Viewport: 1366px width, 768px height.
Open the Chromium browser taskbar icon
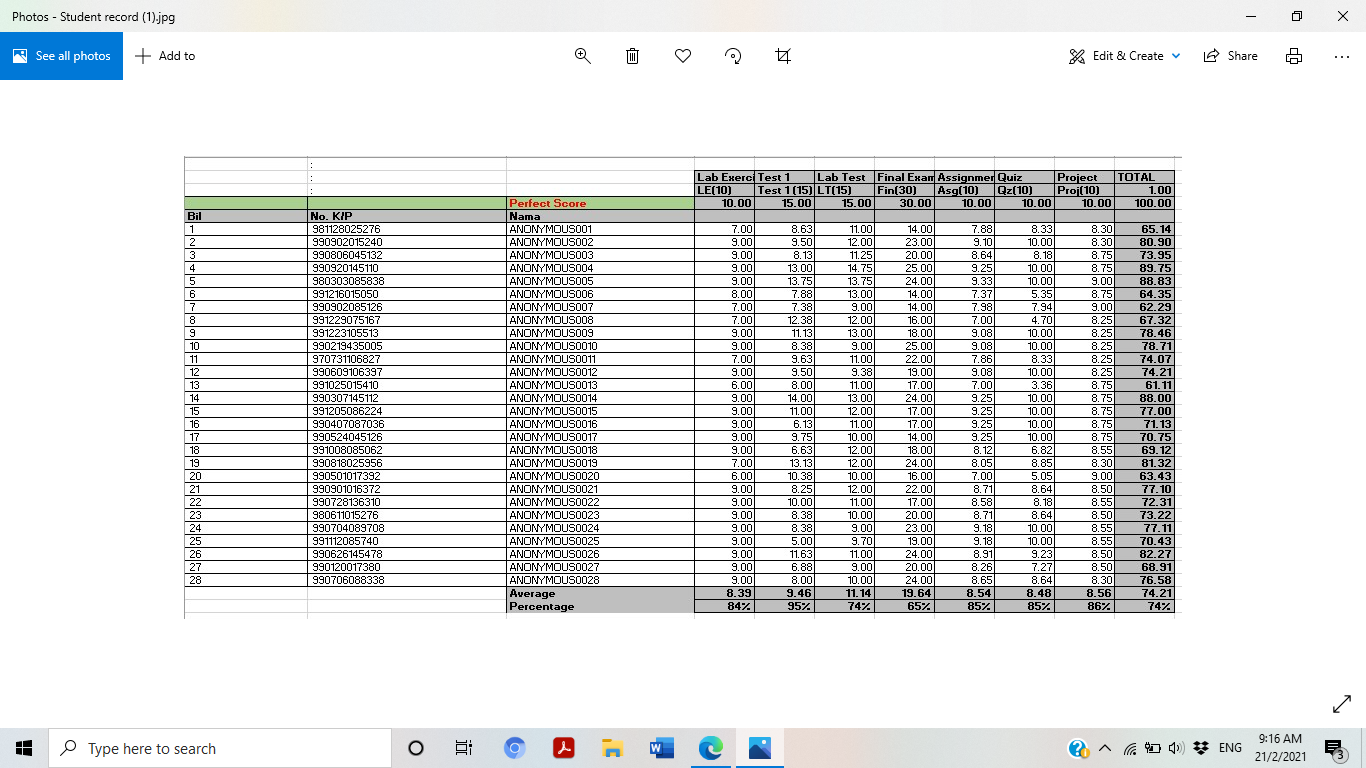click(x=514, y=748)
